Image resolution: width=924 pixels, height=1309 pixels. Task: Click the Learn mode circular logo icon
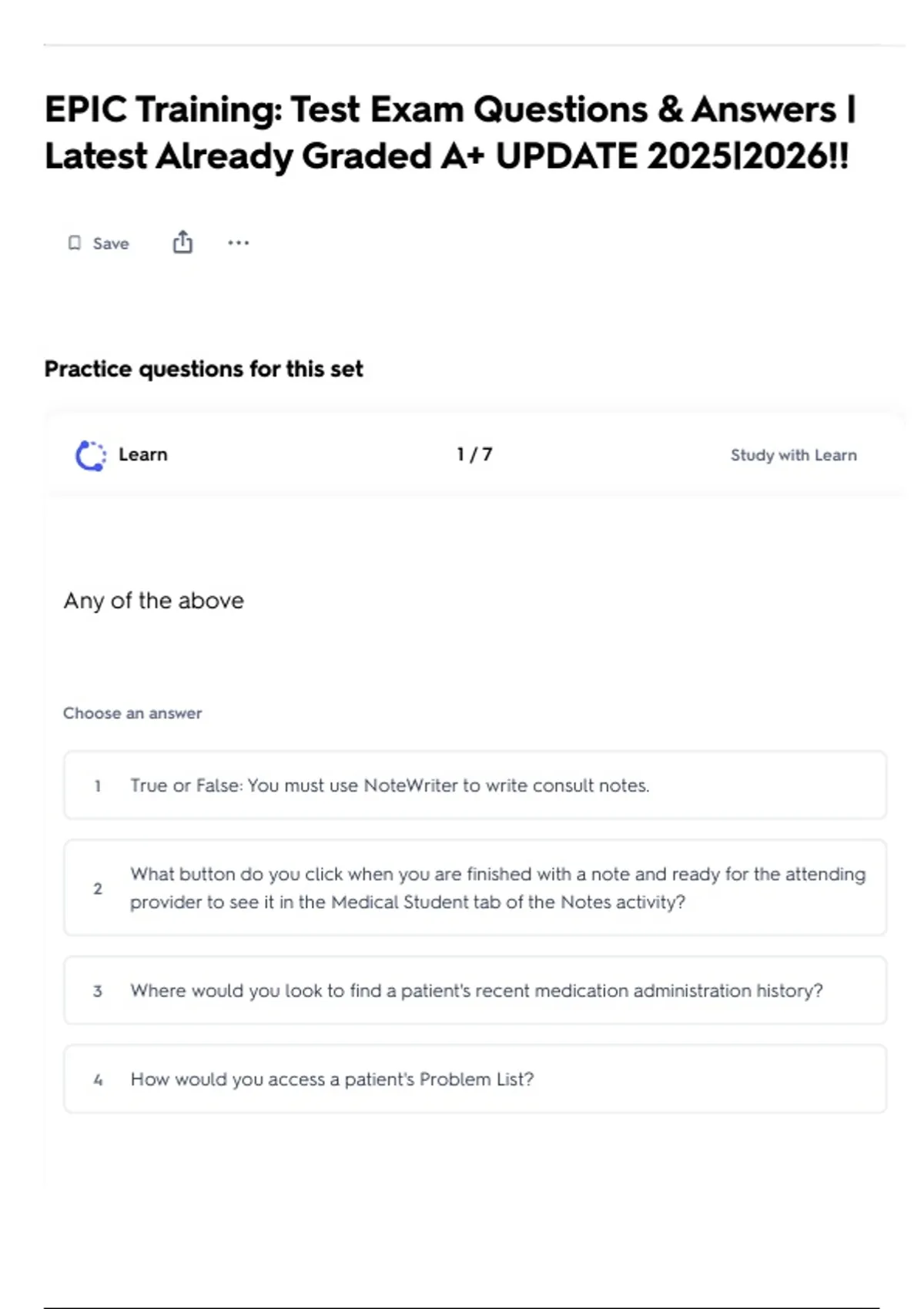(91, 455)
